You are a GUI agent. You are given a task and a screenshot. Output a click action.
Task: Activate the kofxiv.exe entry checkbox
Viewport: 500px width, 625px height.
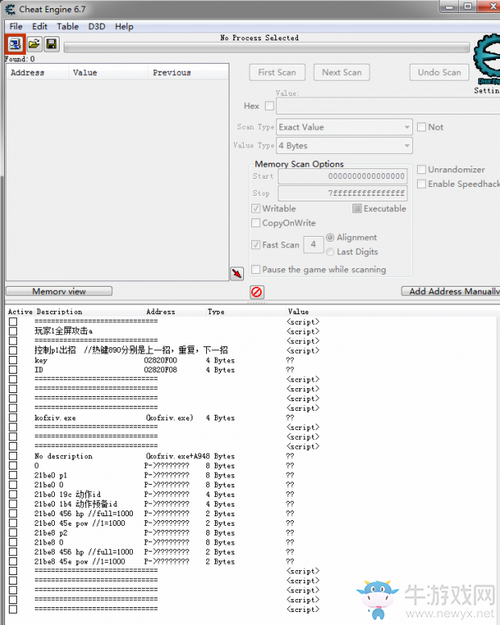coord(13,418)
